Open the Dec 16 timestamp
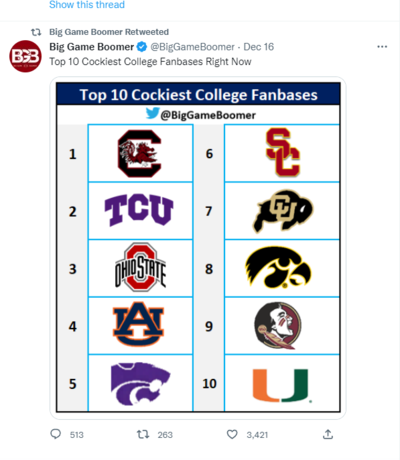The height and width of the screenshot is (460, 400). click(259, 47)
